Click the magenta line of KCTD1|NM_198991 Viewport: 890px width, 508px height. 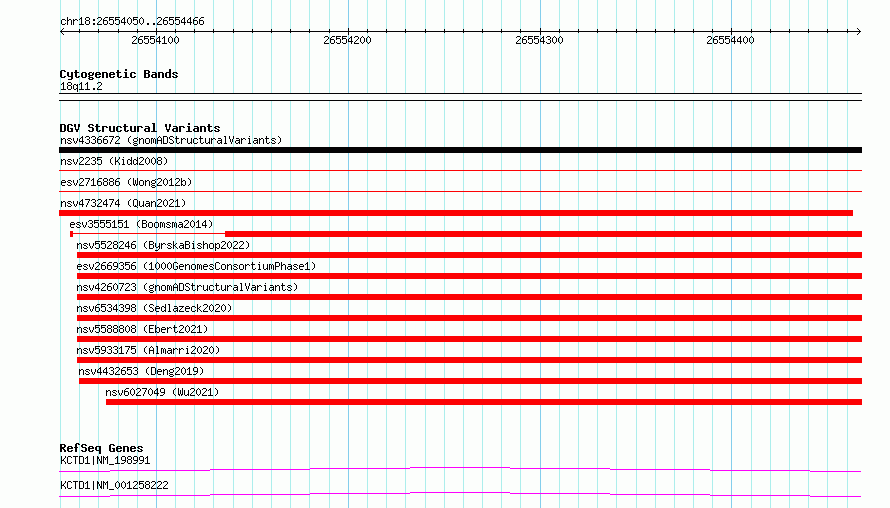(460, 469)
